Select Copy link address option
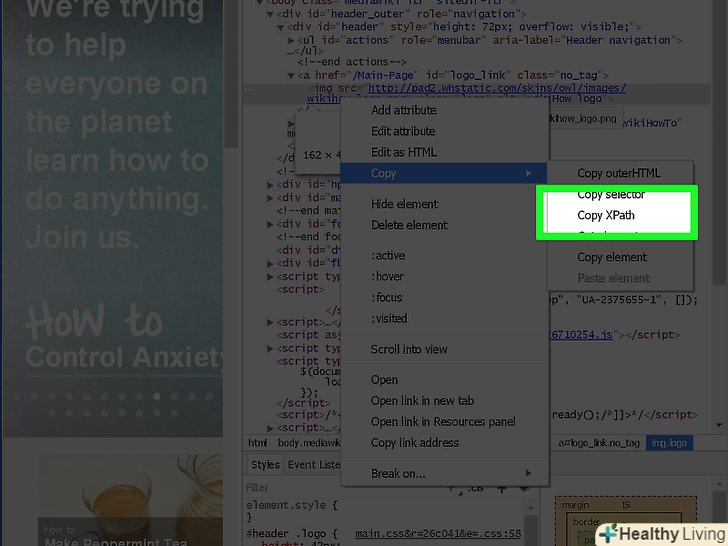 [x=415, y=443]
